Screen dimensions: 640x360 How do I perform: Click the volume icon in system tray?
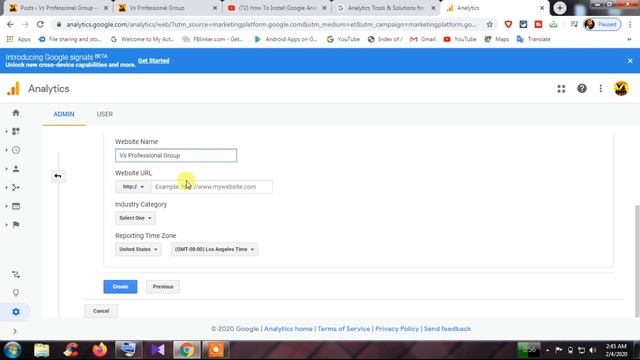coord(593,350)
